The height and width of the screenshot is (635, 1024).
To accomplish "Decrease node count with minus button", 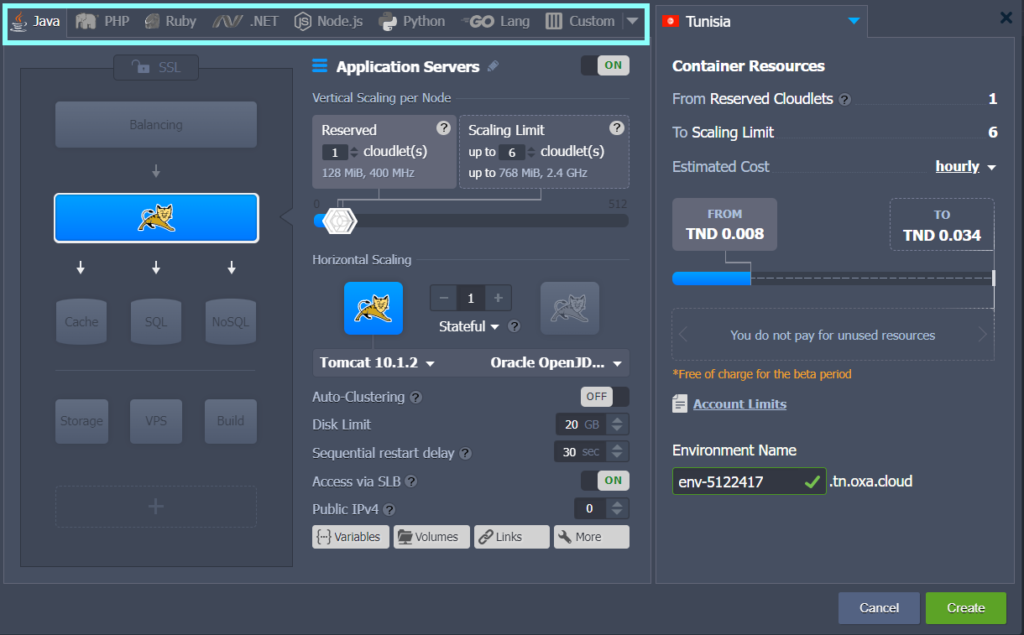I will [x=443, y=298].
